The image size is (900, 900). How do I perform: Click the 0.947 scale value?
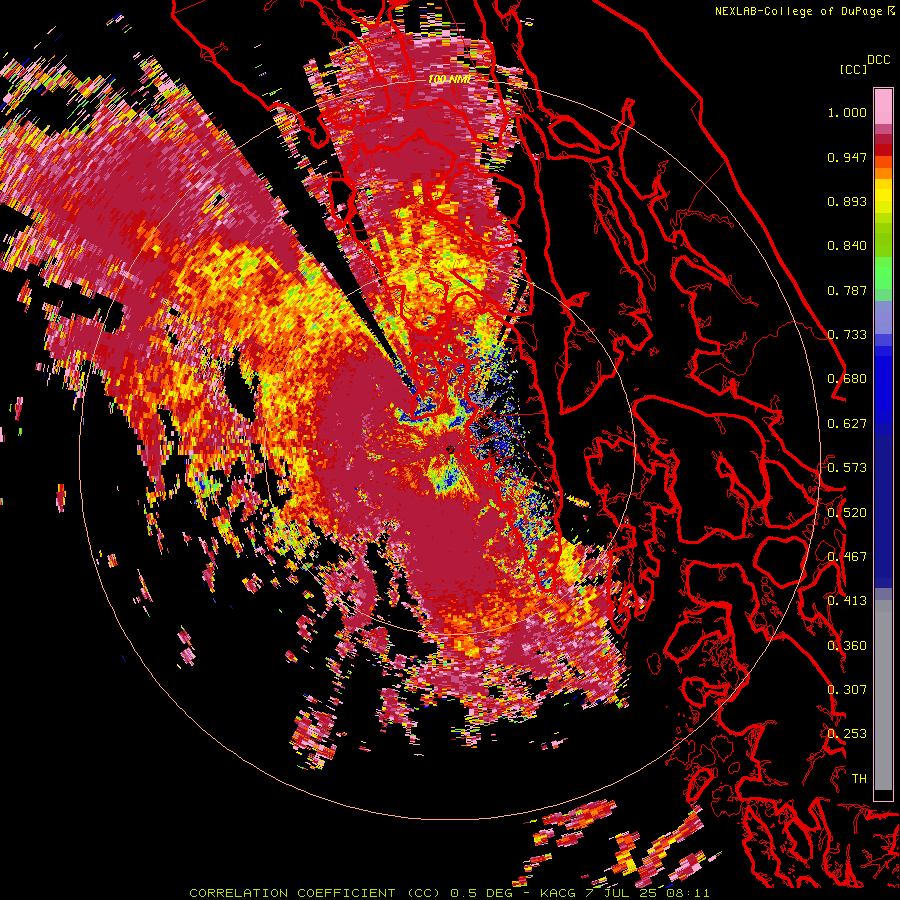(847, 157)
